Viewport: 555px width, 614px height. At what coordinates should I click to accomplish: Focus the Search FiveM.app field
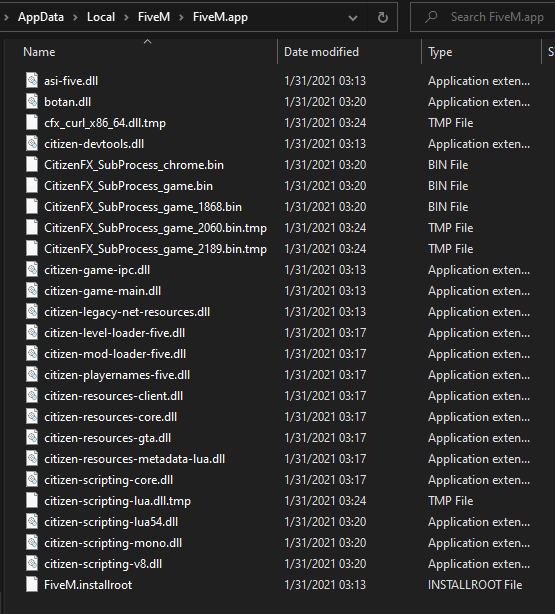tap(483, 17)
